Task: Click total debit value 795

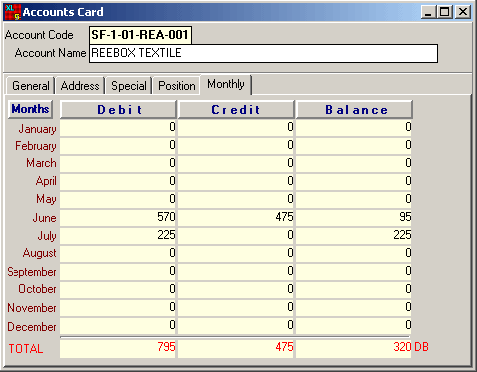Action: [x=118, y=348]
